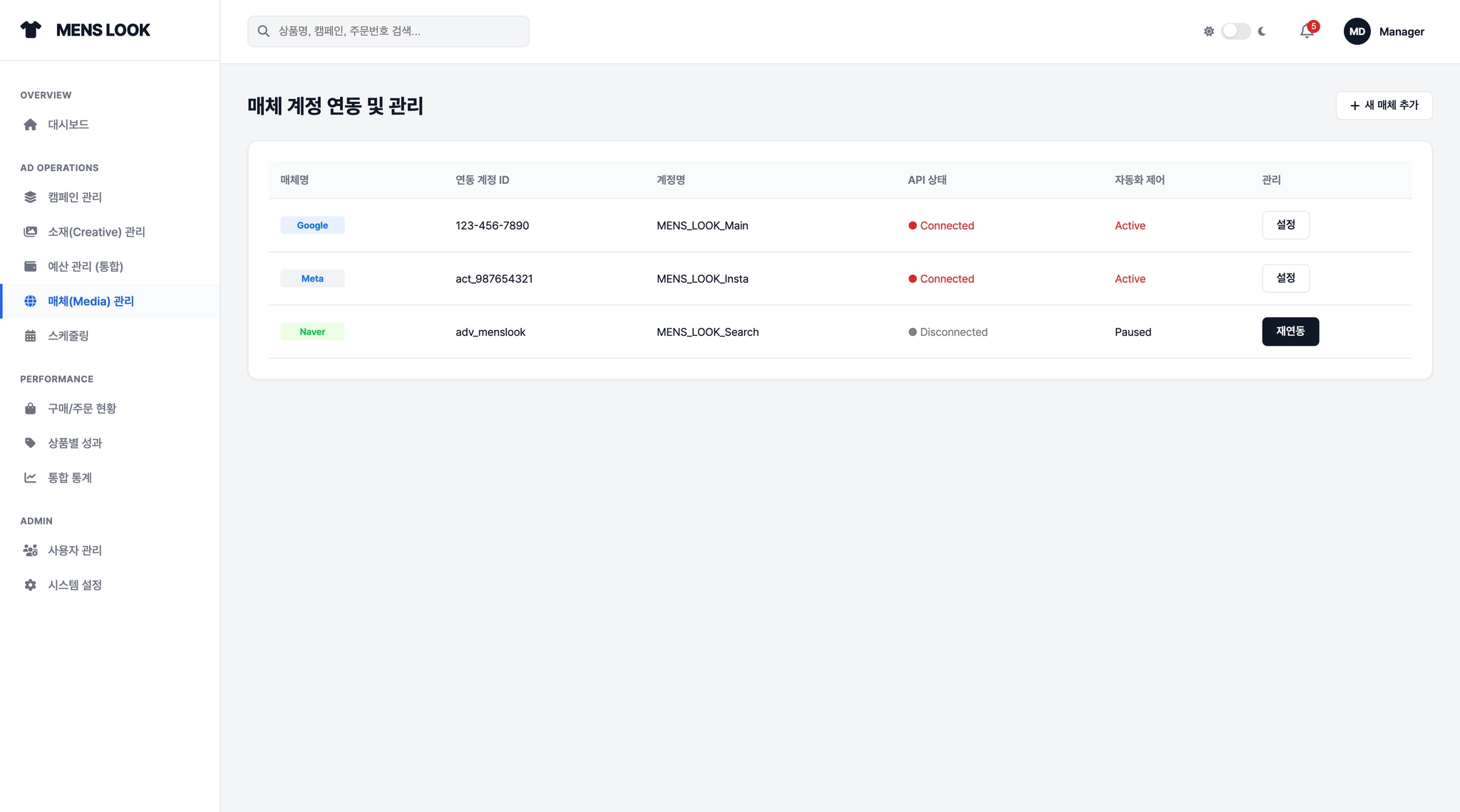Click the MENS LOOK t-shirt logo
The height and width of the screenshot is (812, 1460).
pyautogui.click(x=31, y=30)
